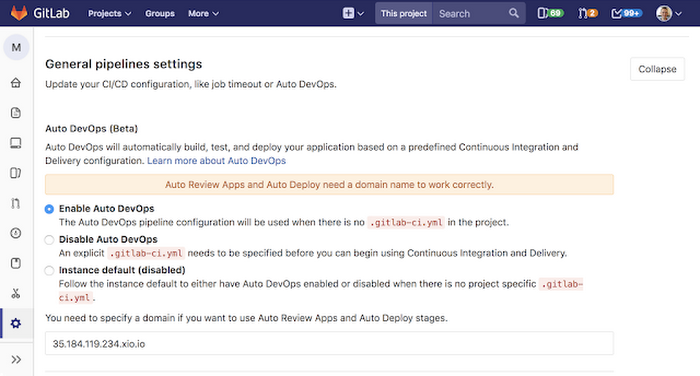
Task: Open the Groups menu item
Action: (x=160, y=13)
